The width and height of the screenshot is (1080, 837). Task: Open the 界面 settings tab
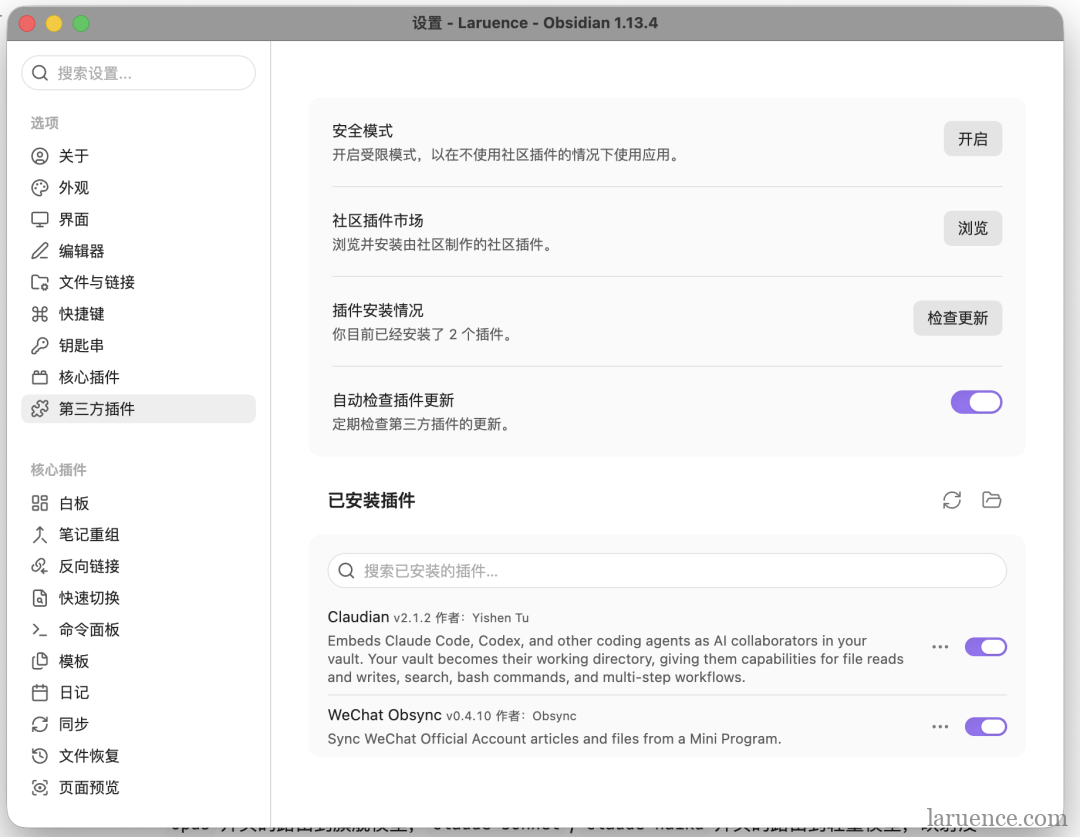pos(138,220)
